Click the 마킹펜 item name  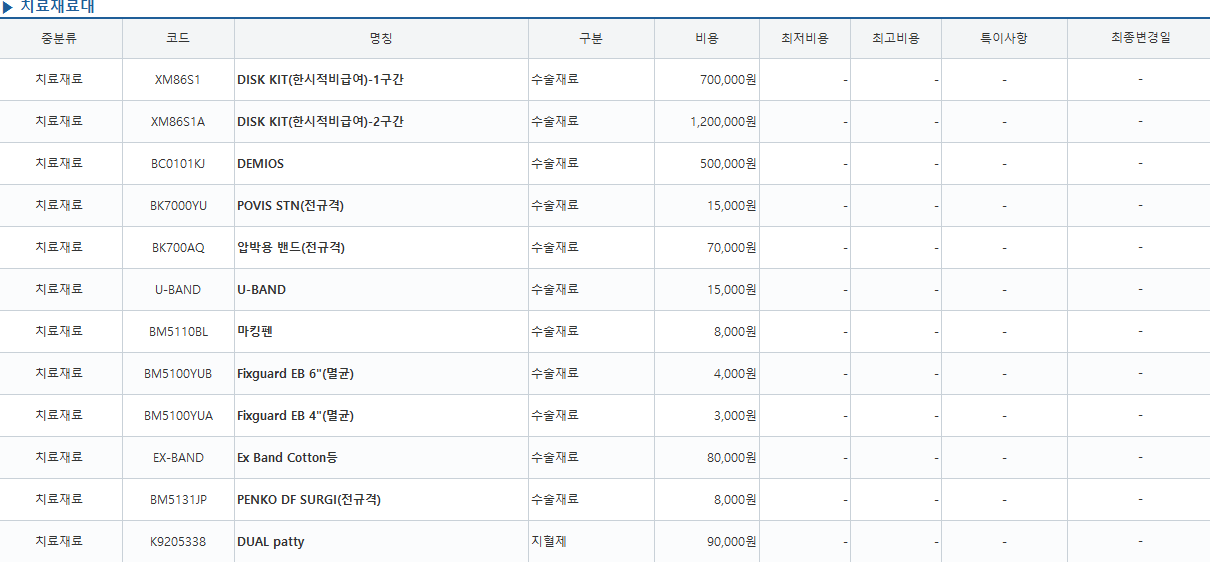coord(255,332)
